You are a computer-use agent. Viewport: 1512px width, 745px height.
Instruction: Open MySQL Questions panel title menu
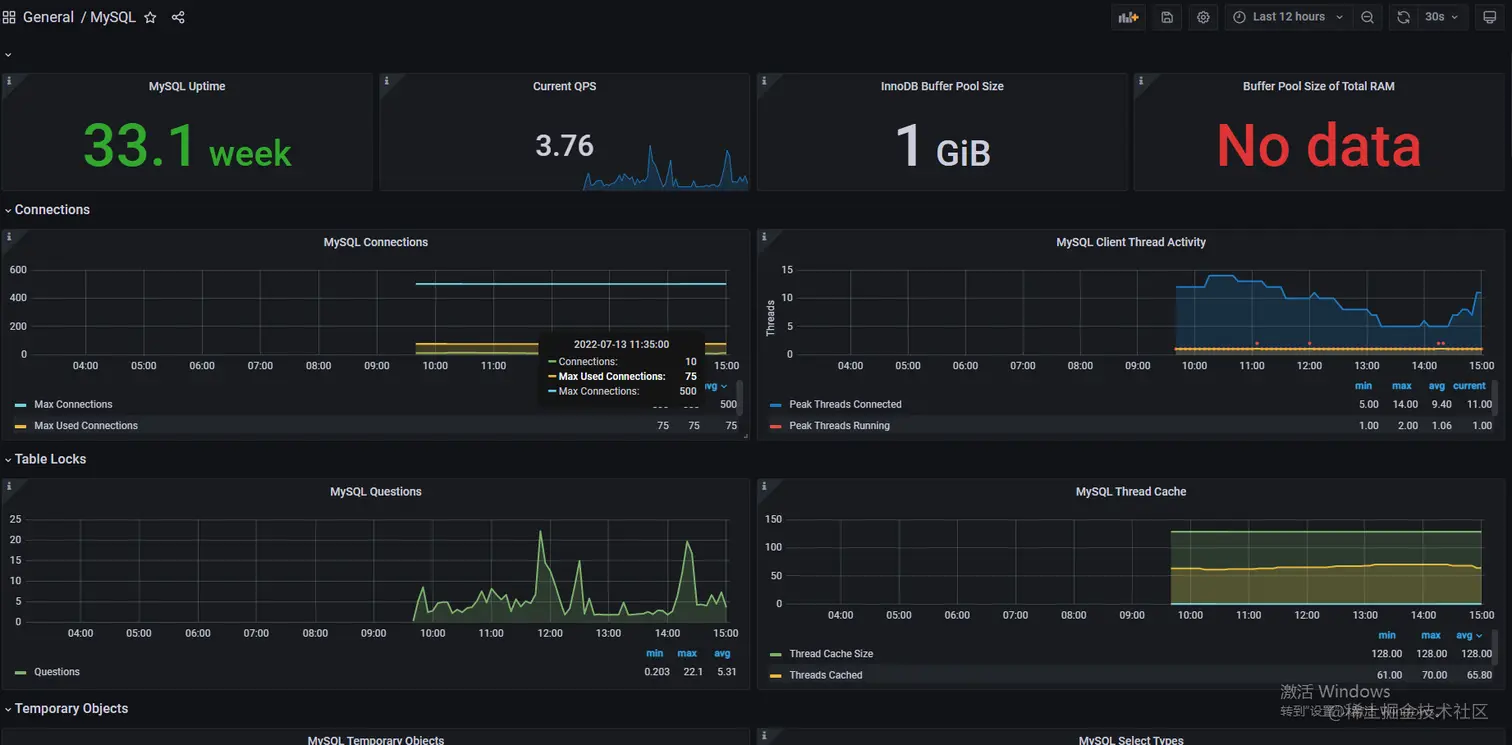[375, 491]
